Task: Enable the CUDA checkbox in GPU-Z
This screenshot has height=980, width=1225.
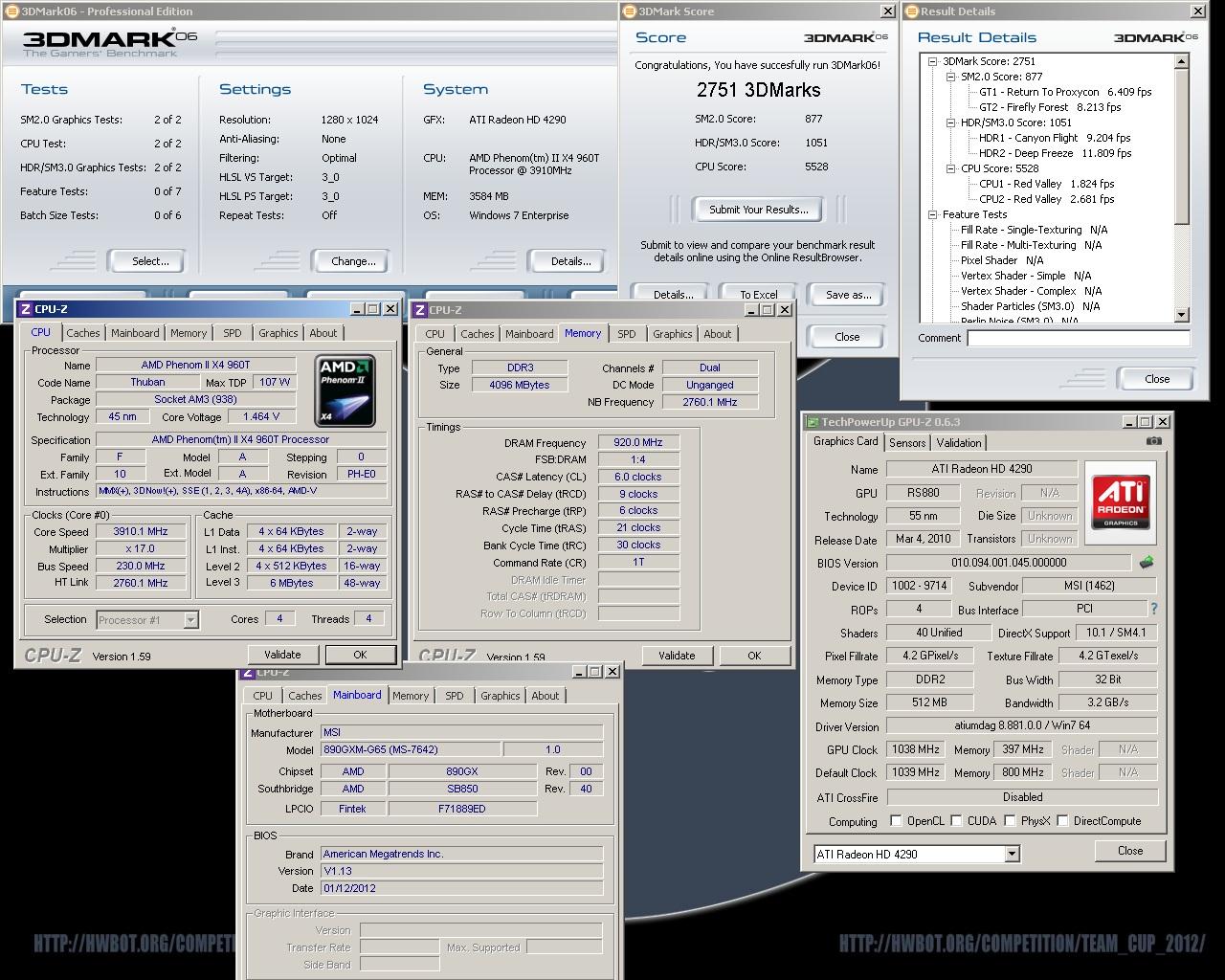Action: tap(956, 820)
